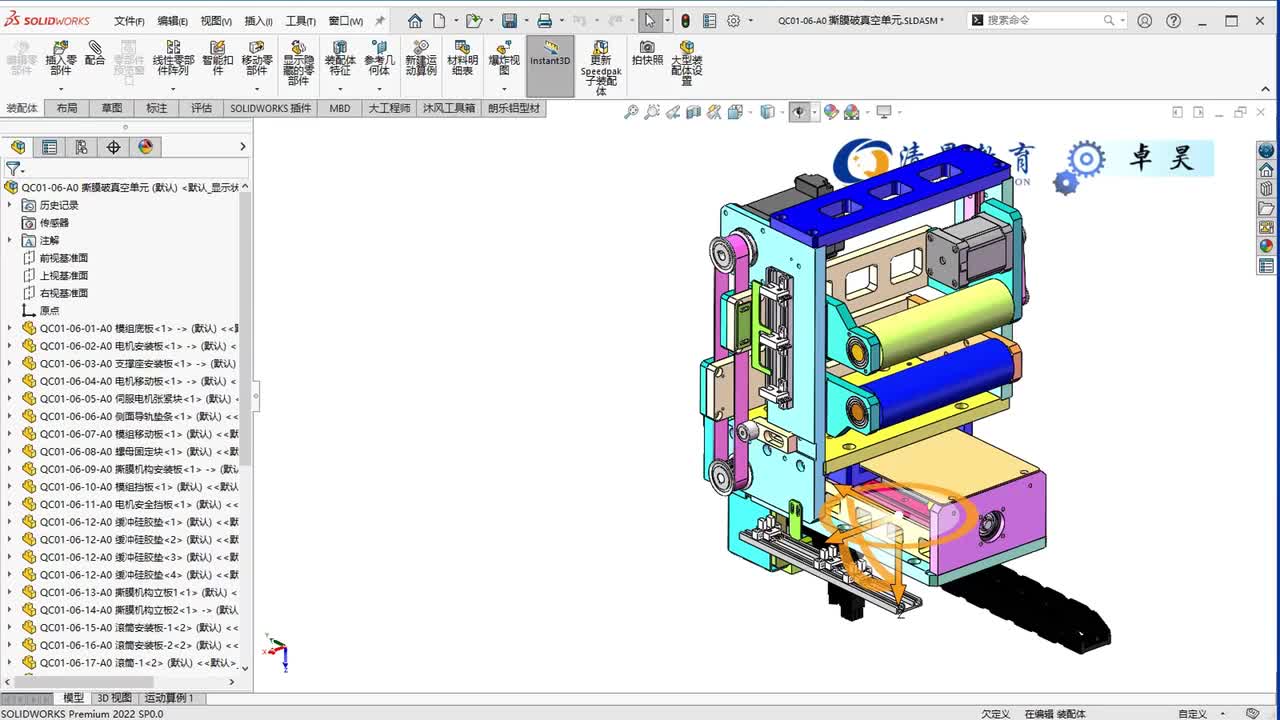The width and height of the screenshot is (1280, 720).
Task: Open the 文件(F) menu
Action: pos(129,21)
